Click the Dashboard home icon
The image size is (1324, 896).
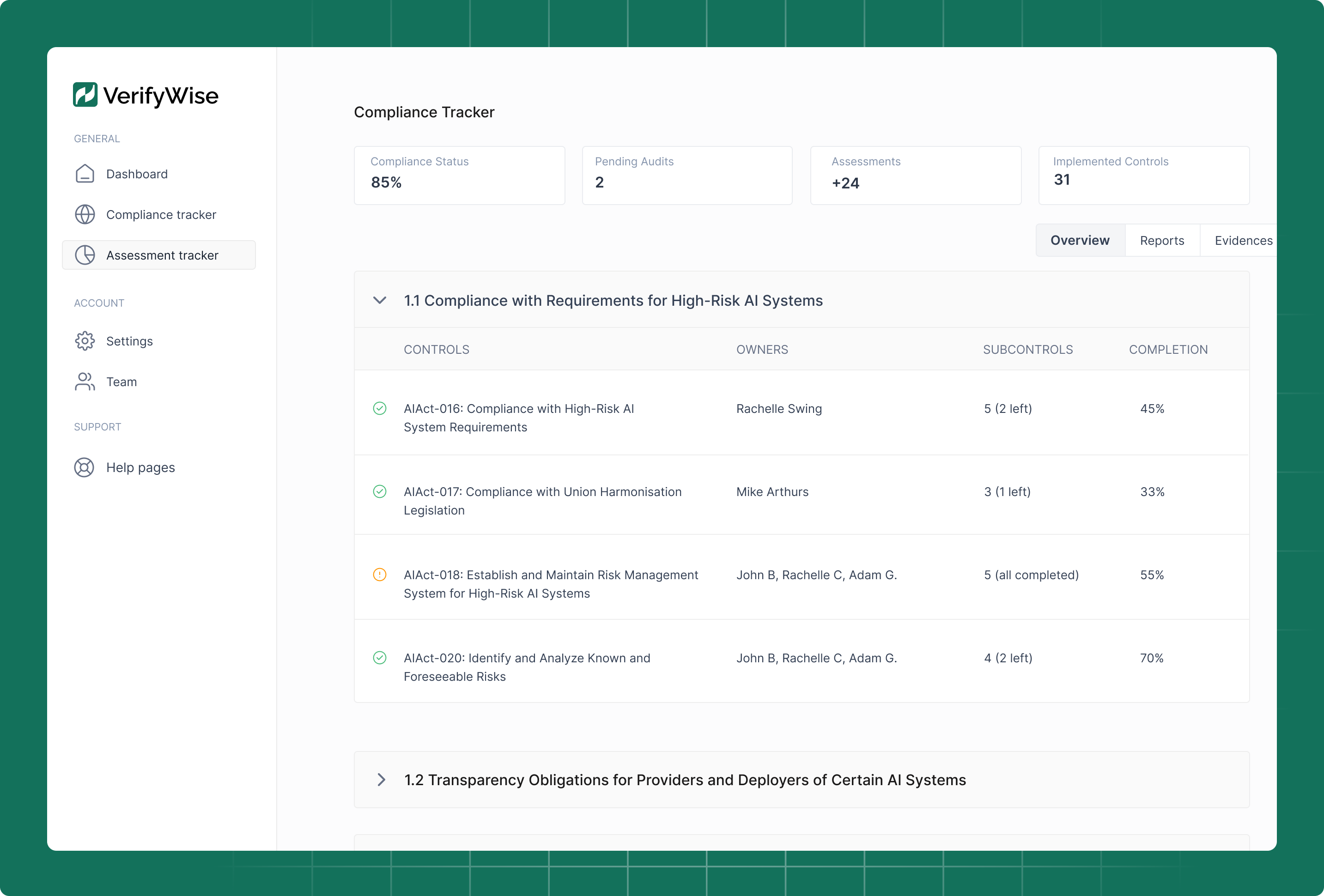pyautogui.click(x=85, y=174)
